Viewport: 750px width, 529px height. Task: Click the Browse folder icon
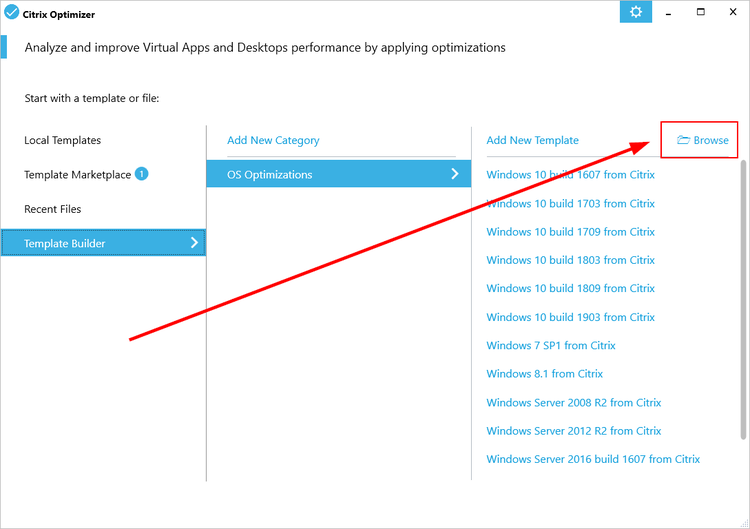(x=683, y=140)
